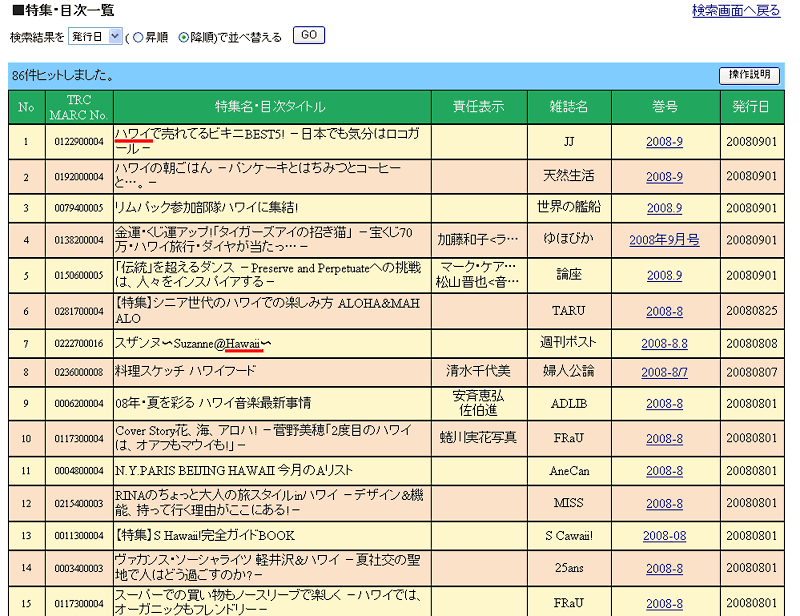Click the 雑誌名 column header
This screenshot has height=616, width=800.
[x=569, y=107]
